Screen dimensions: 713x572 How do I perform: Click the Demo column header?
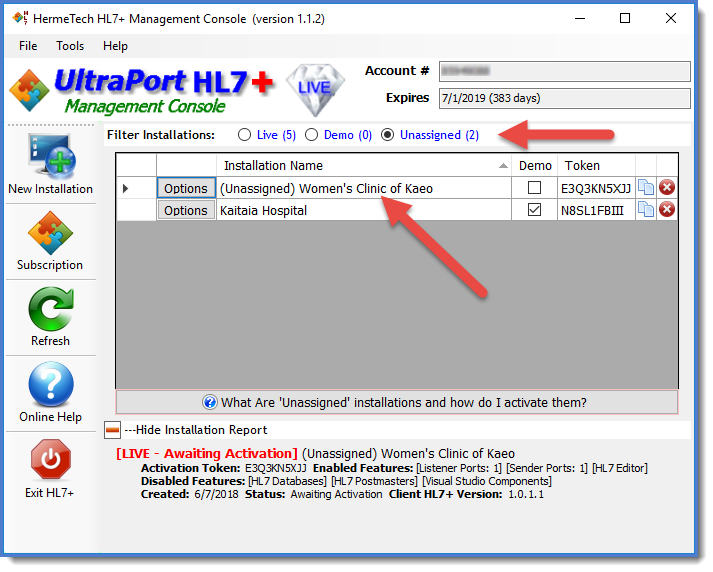click(x=535, y=166)
